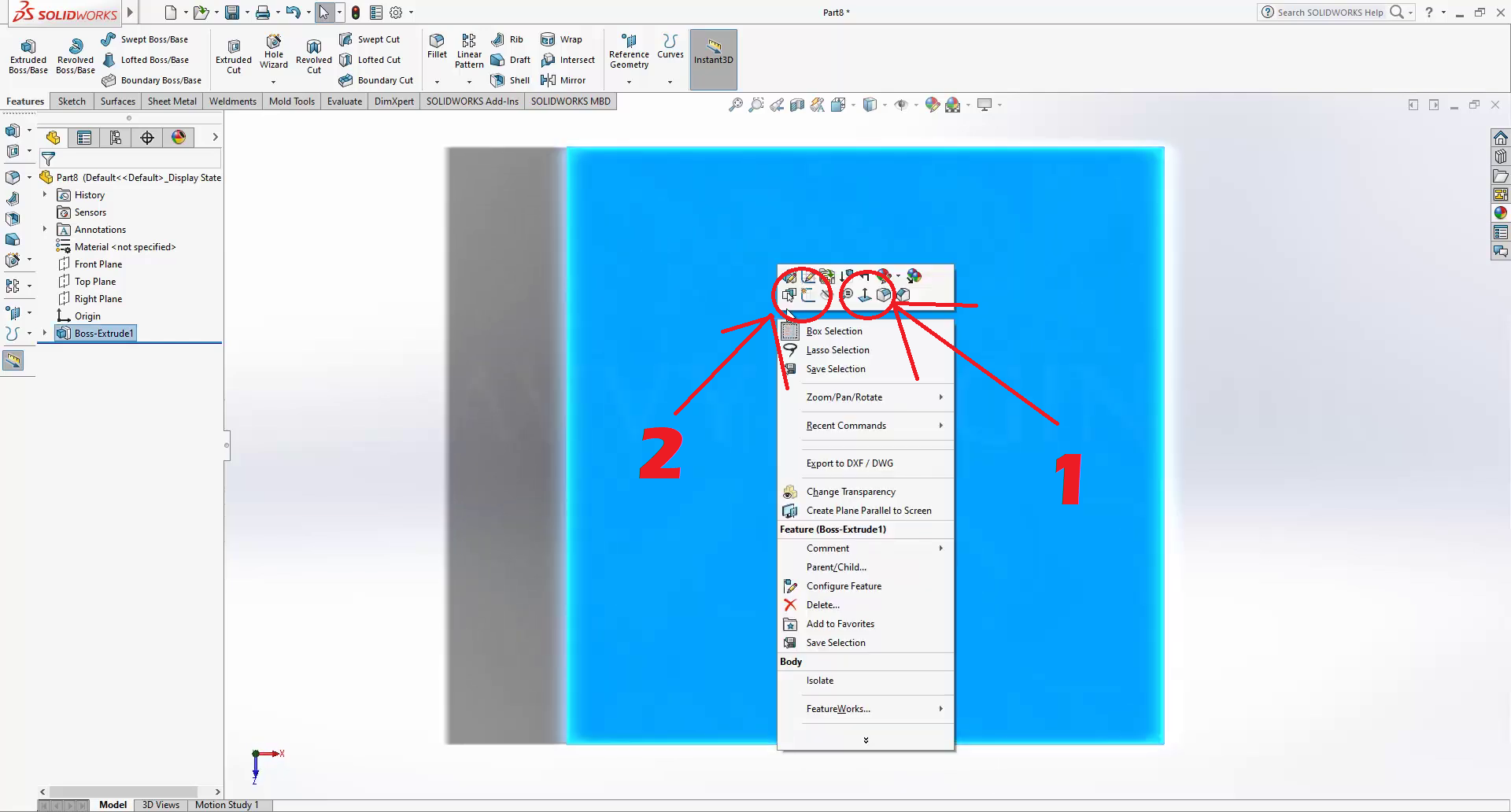
Task: Switch to the Sheet Metal tab
Action: [x=172, y=101]
